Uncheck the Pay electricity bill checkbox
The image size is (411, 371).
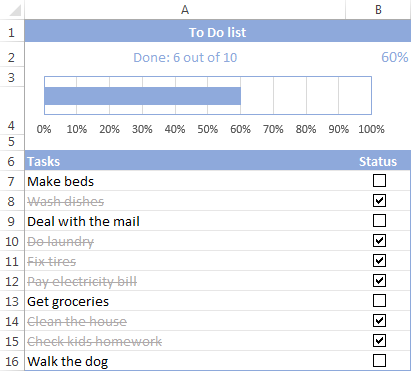(379, 281)
